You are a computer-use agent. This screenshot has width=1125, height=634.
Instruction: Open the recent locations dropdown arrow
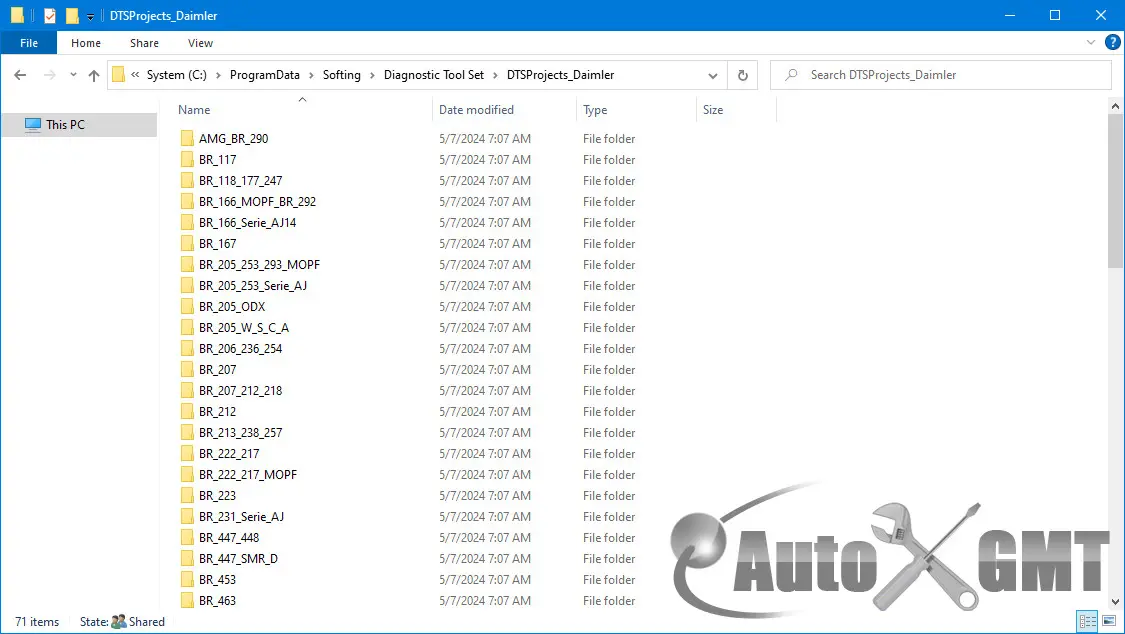pos(73,75)
